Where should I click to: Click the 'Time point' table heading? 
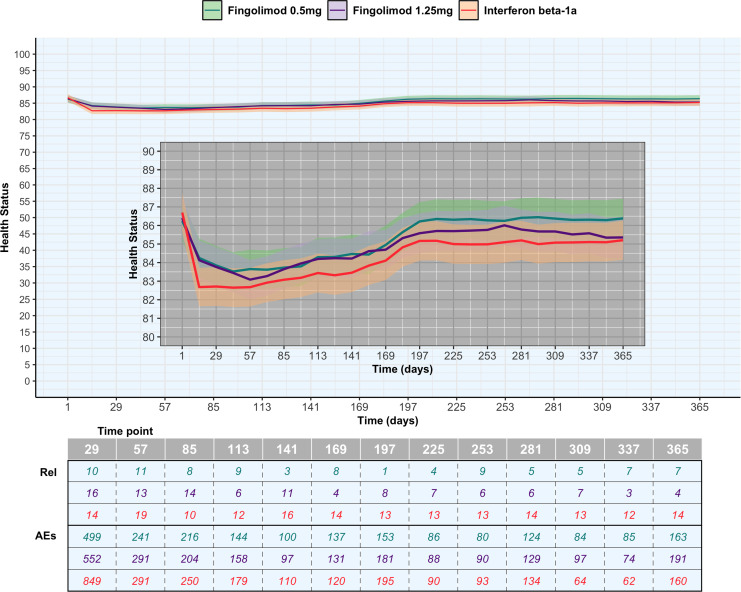click(125, 431)
